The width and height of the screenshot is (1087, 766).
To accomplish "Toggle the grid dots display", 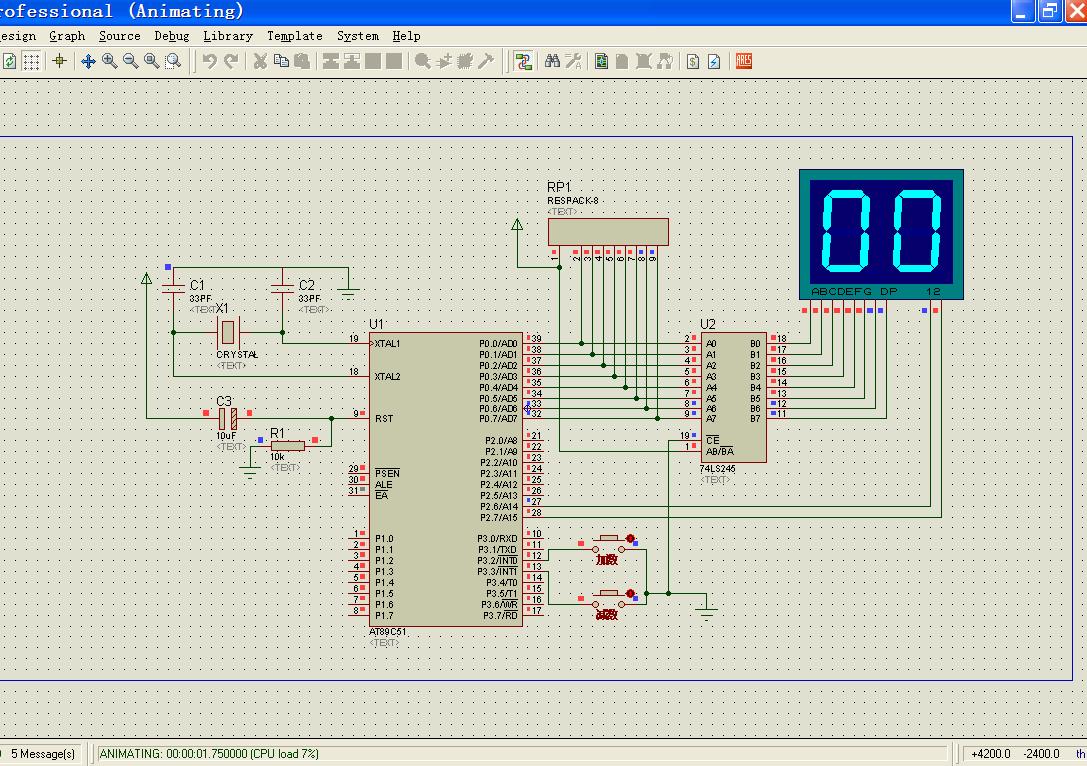I will click(31, 61).
